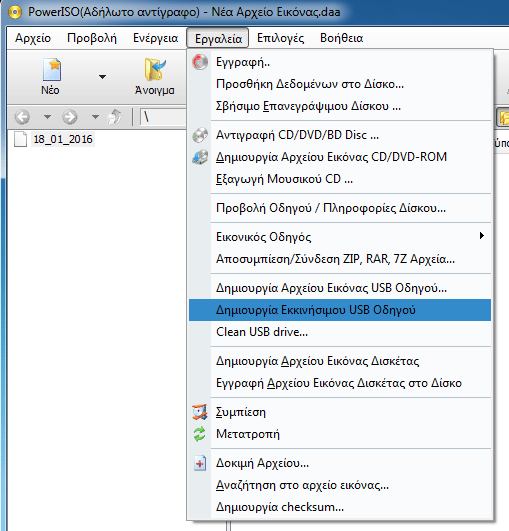Select Clean USB drive...
509x531 pixels.
click(x=340, y=332)
